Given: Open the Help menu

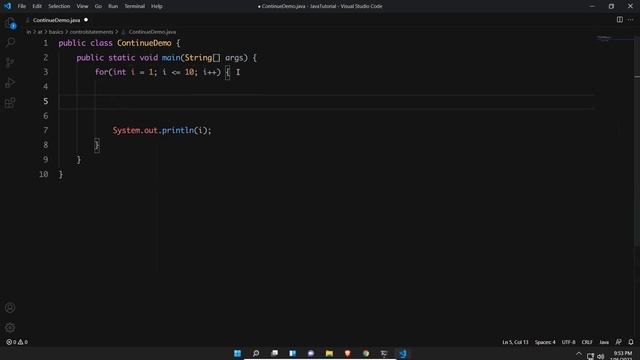Looking at the screenshot, I should (157, 6).
